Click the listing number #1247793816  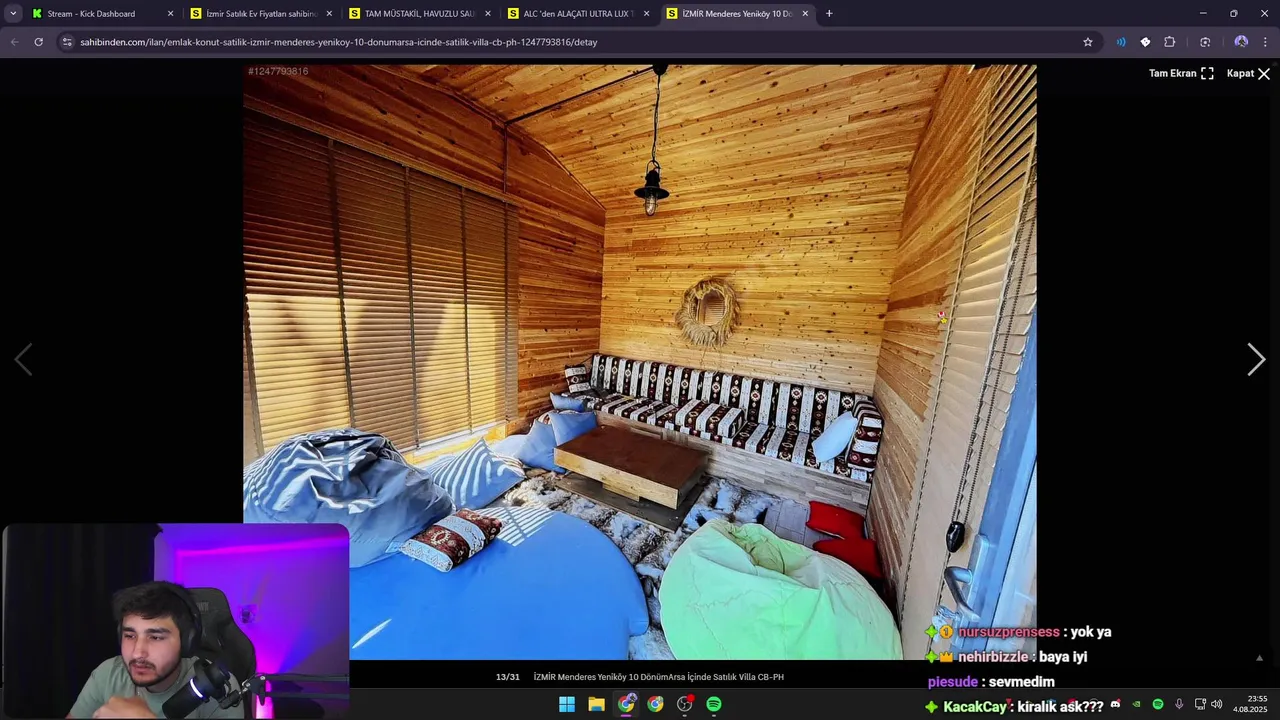278,71
